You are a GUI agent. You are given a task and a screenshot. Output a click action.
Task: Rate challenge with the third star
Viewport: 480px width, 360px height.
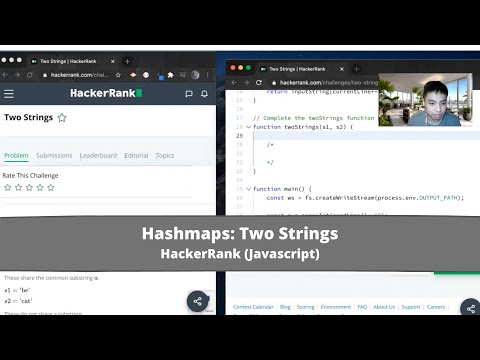click(29, 187)
